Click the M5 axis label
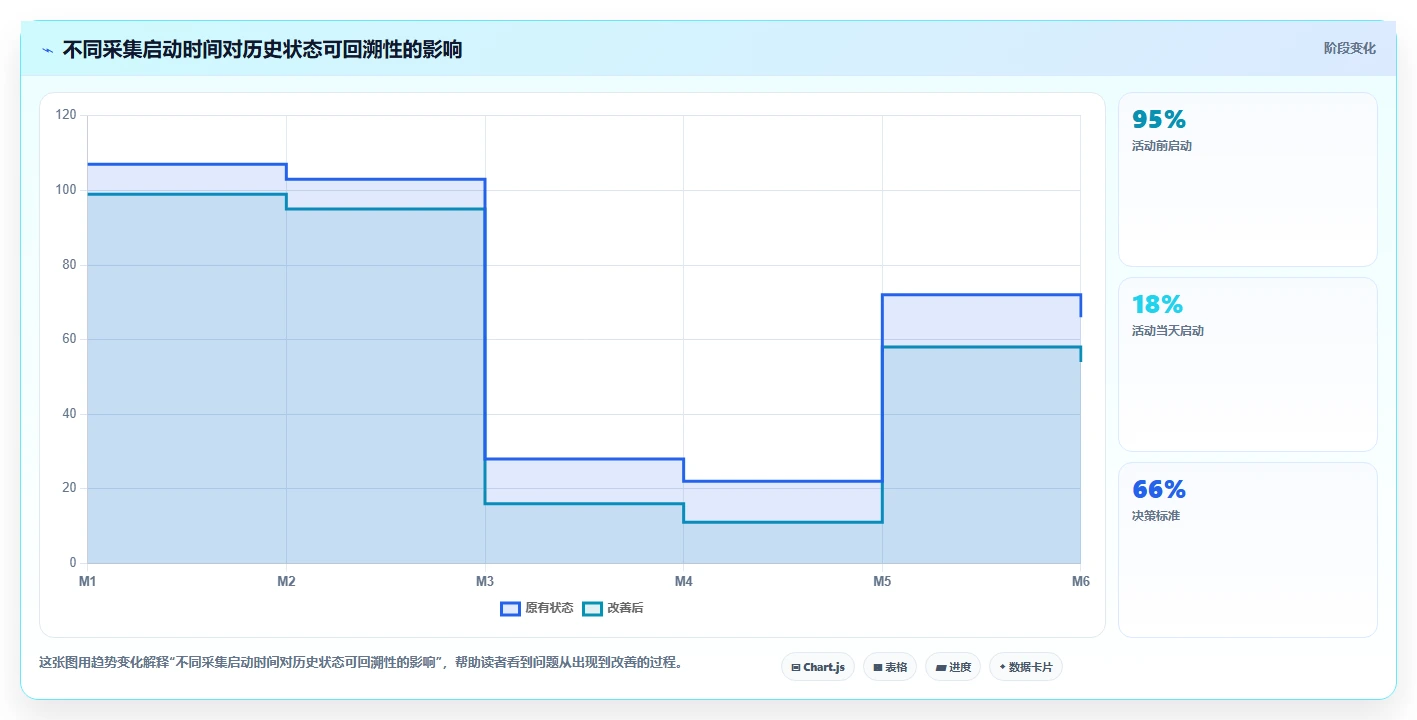The height and width of the screenshot is (720, 1417). click(882, 581)
